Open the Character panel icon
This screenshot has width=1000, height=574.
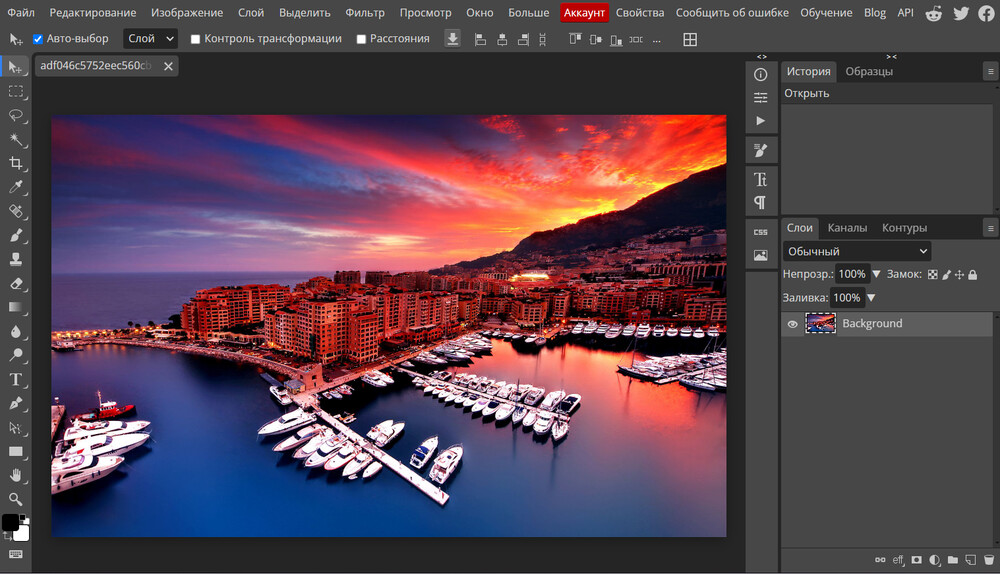pyautogui.click(x=760, y=179)
